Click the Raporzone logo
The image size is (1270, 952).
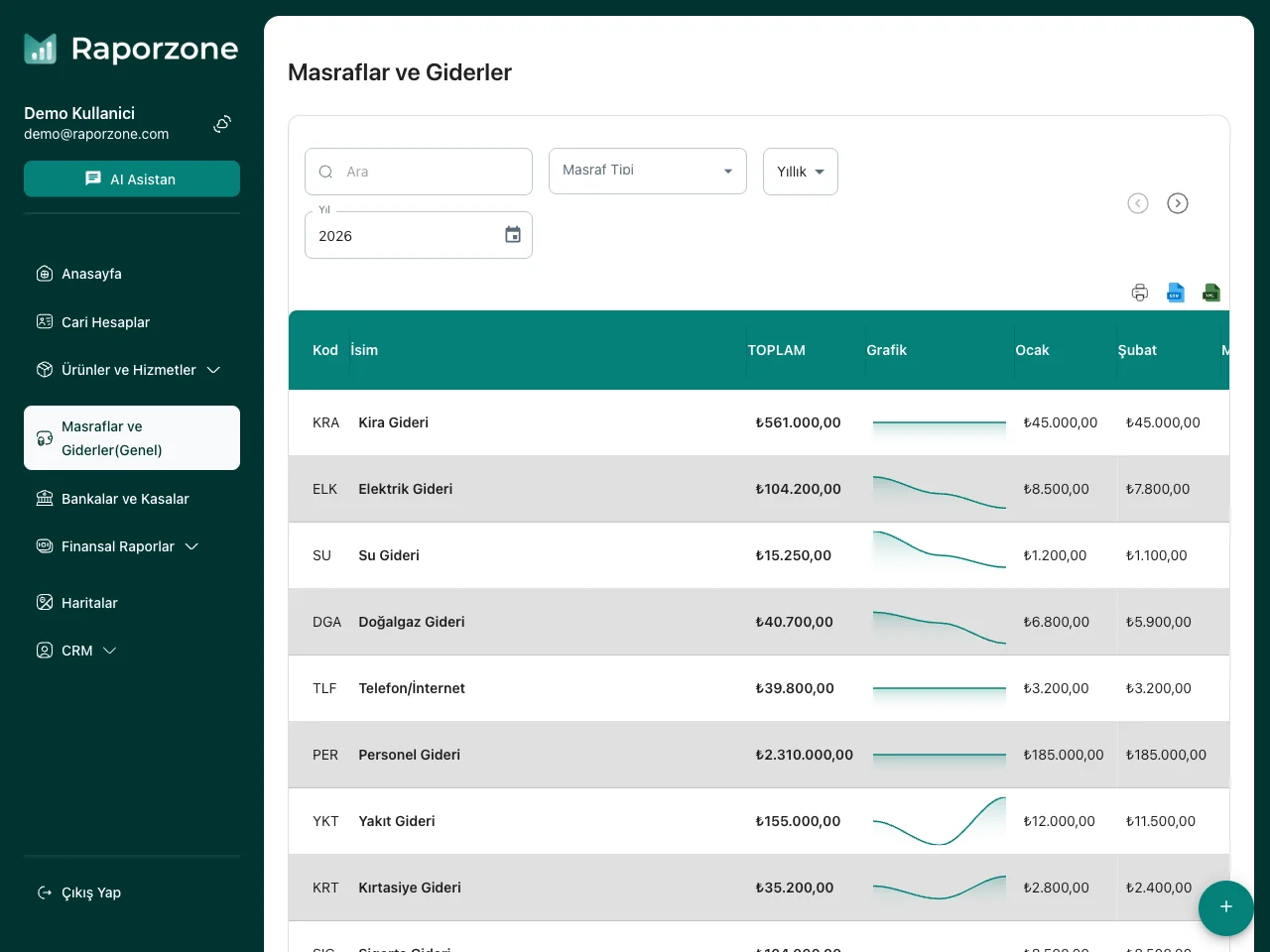click(x=131, y=49)
